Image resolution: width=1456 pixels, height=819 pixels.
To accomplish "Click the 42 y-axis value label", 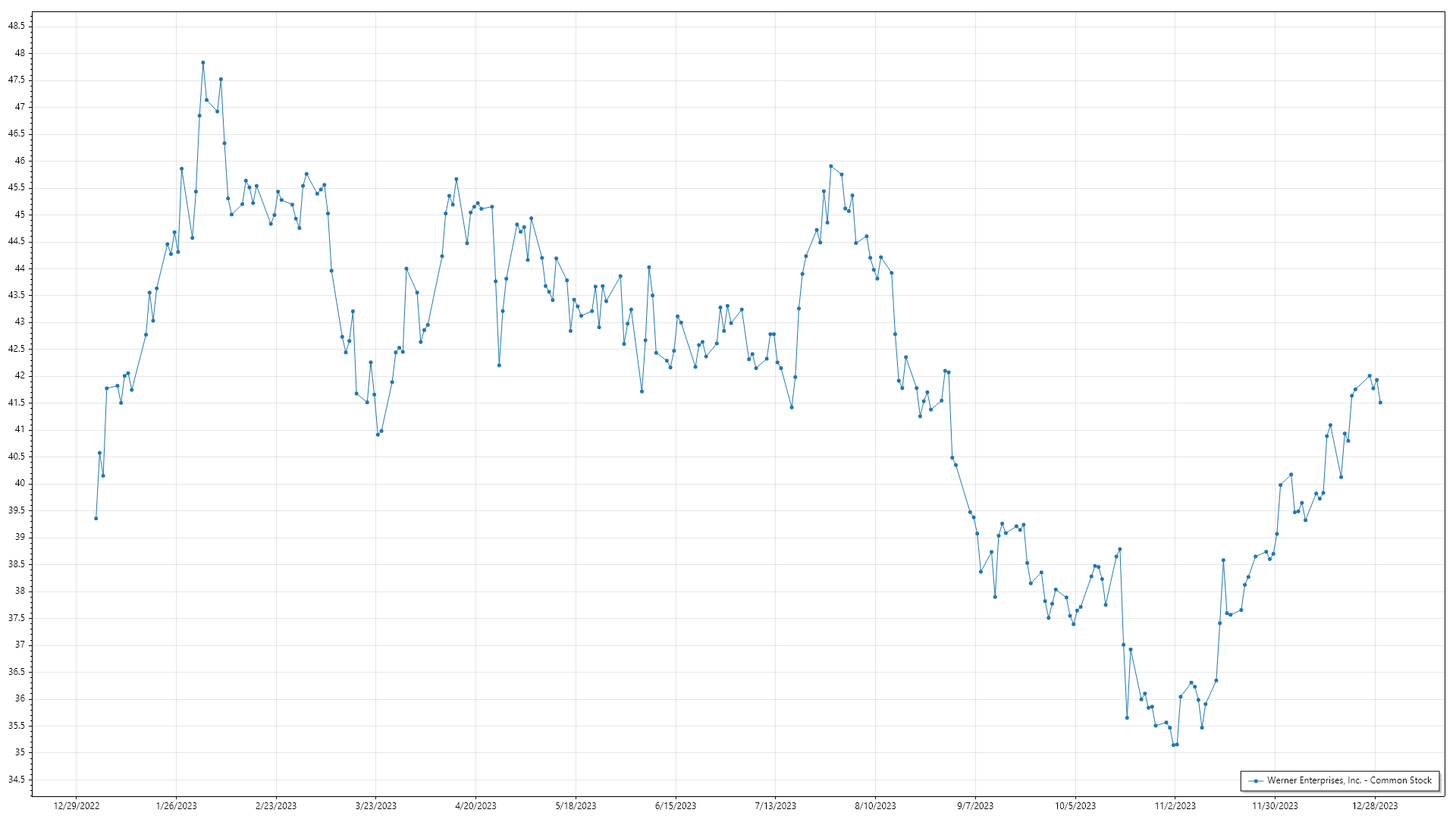I will click(x=20, y=376).
